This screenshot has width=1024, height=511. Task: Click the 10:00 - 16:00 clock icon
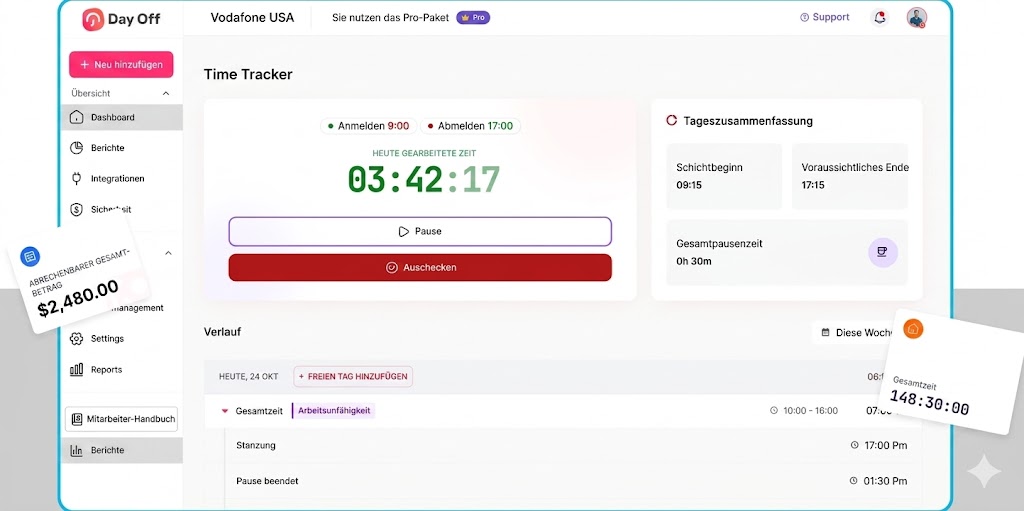[774, 410]
